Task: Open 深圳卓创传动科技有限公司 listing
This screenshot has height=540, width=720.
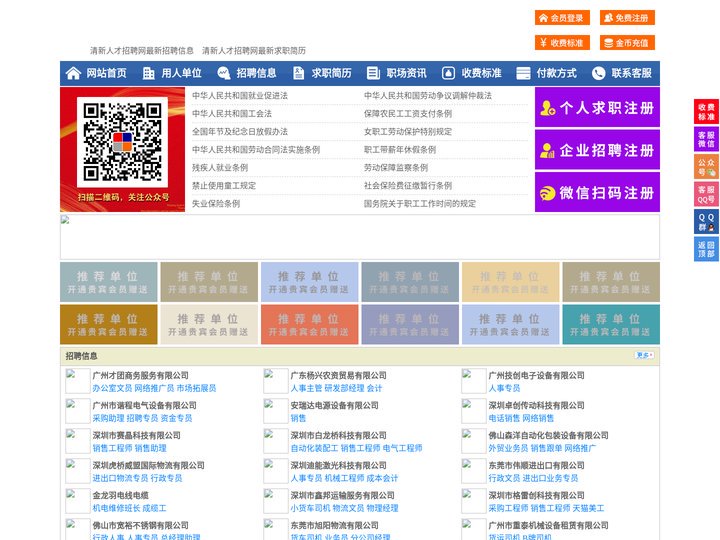Action: pos(536,405)
